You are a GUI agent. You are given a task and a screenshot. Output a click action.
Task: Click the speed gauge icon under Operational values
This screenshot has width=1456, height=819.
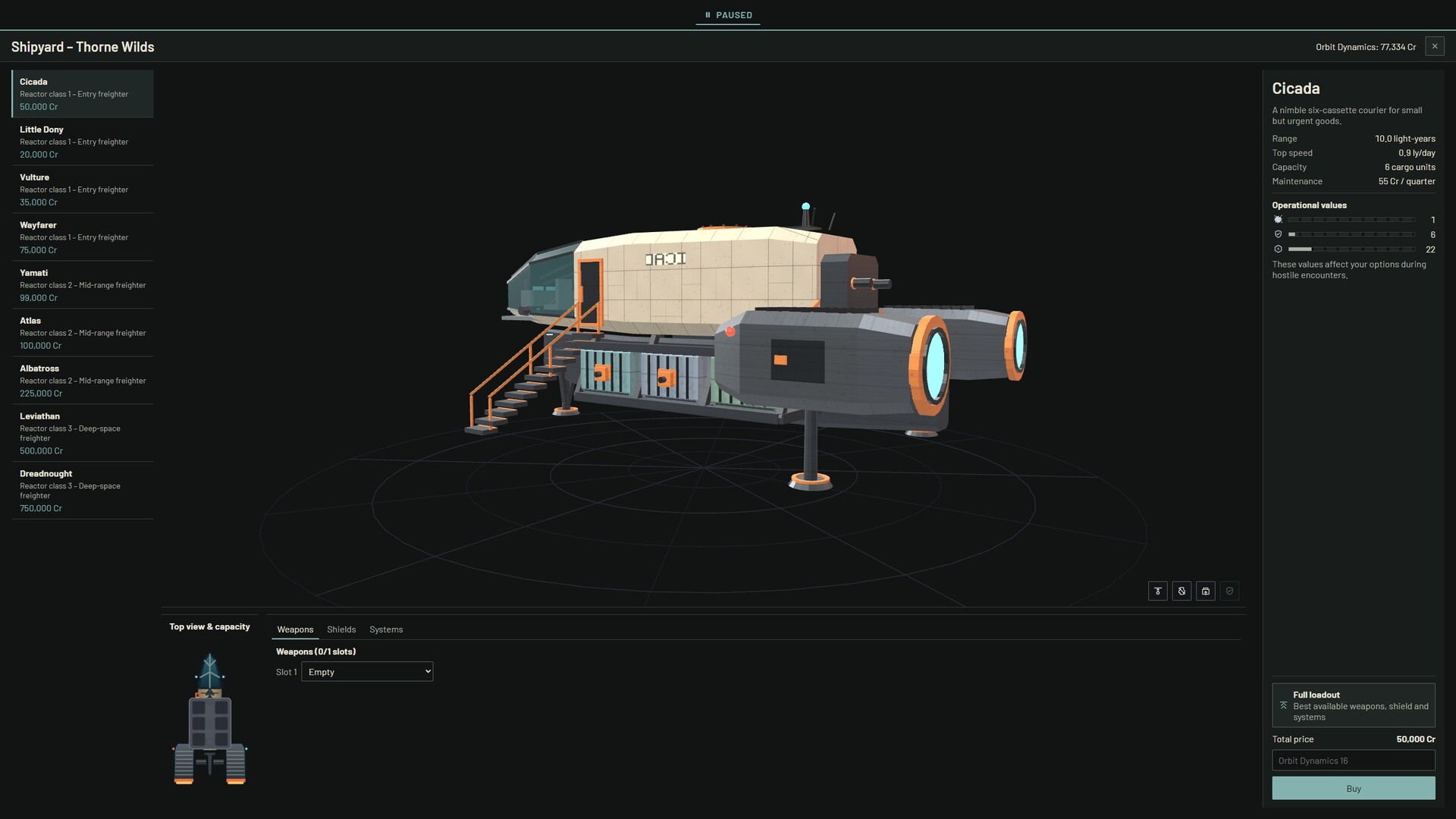1278,249
